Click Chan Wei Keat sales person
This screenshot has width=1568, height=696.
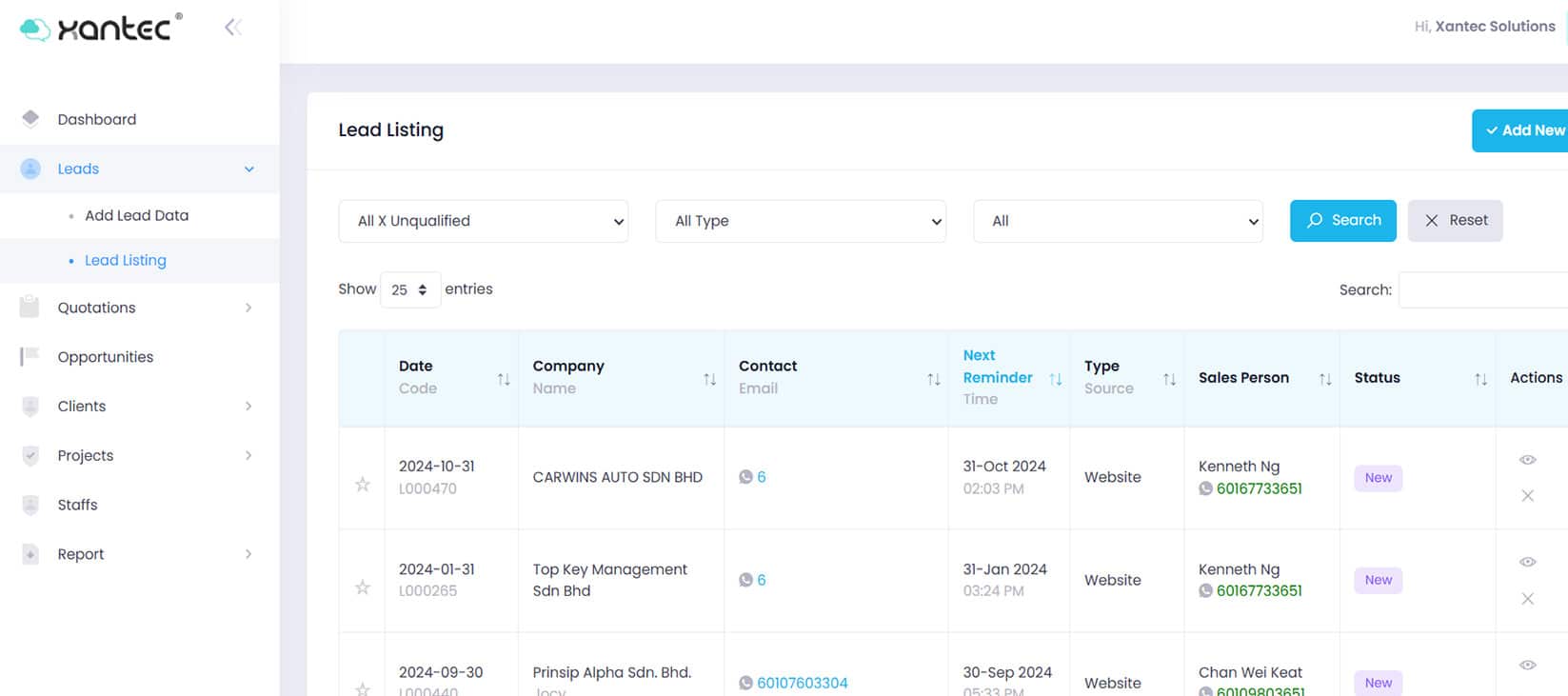1250,672
